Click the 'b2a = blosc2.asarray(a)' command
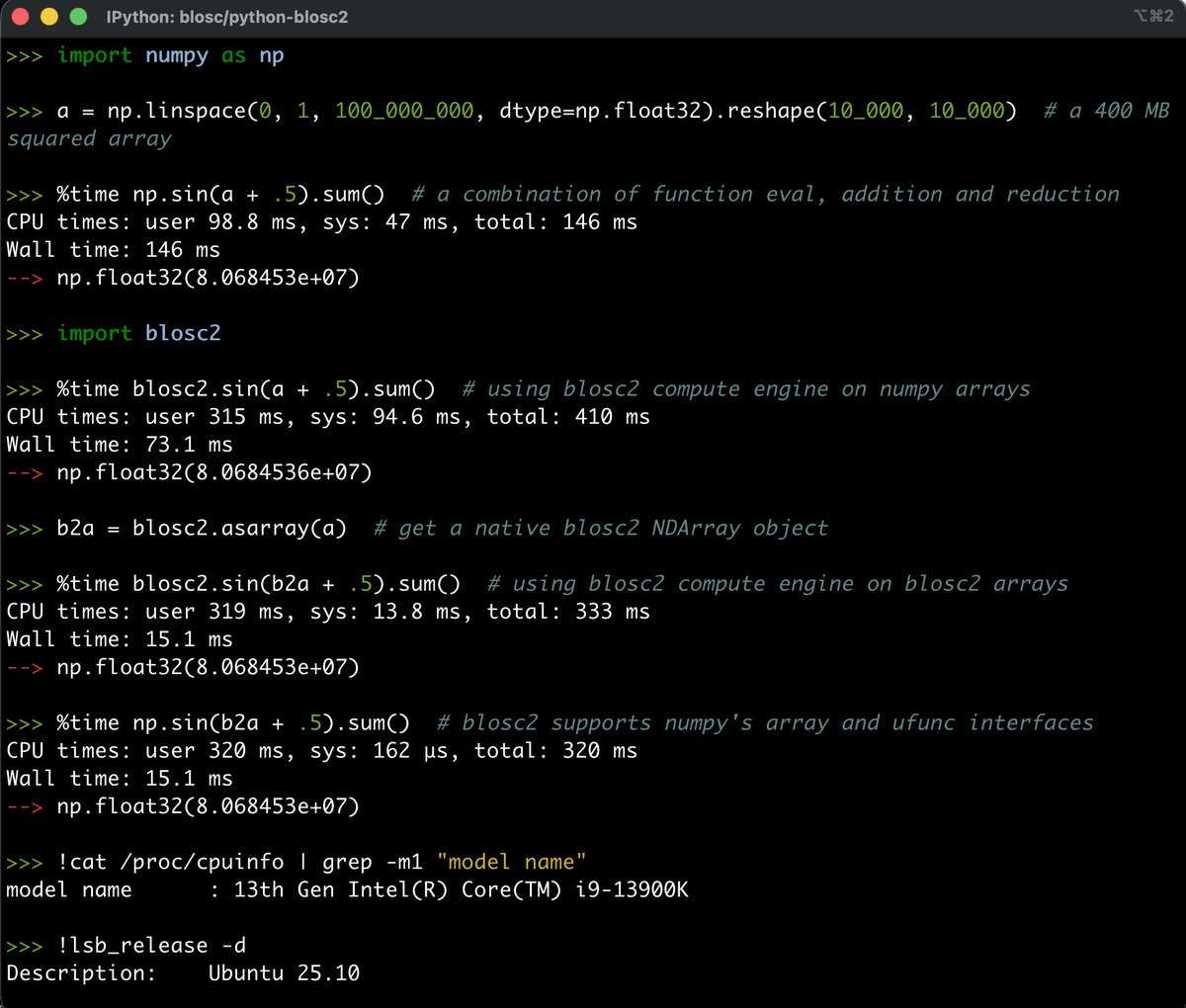The height and width of the screenshot is (1008, 1186). click(x=202, y=528)
